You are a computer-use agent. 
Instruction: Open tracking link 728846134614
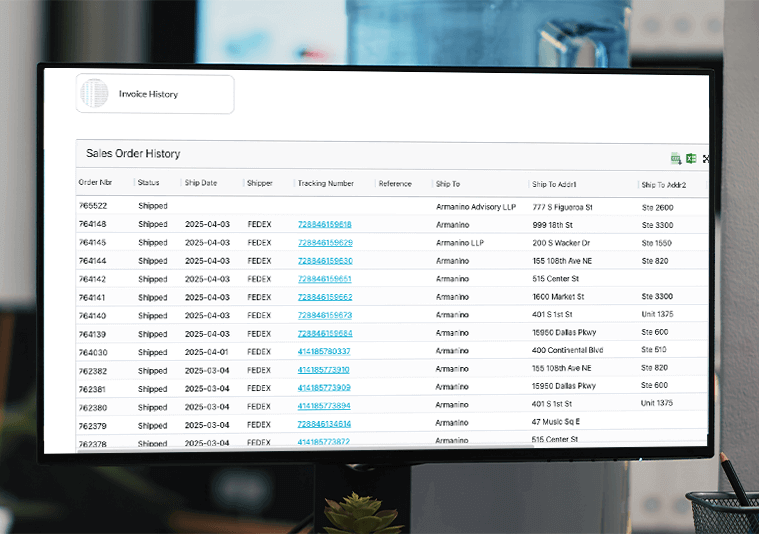pos(324,424)
